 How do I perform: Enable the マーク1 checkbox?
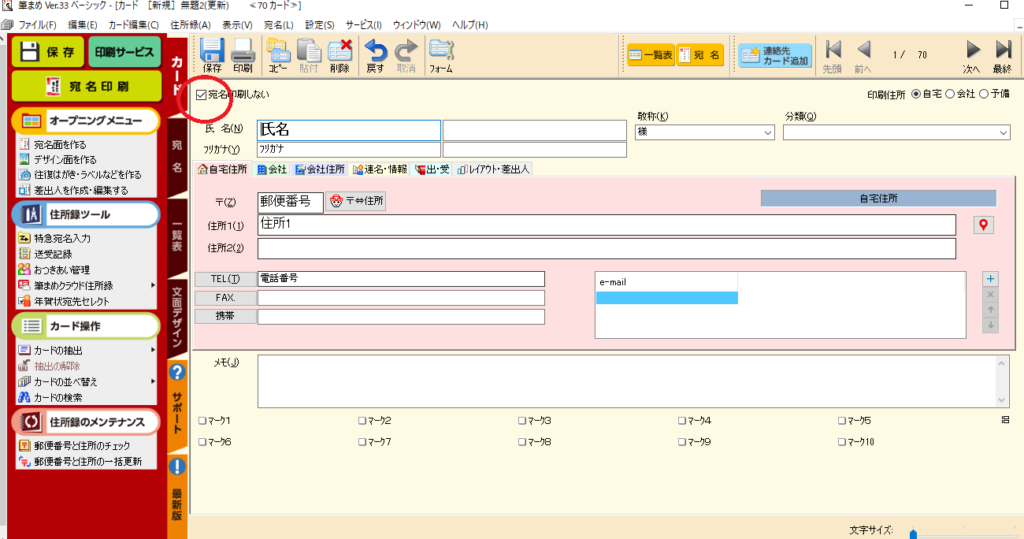[x=203, y=421]
